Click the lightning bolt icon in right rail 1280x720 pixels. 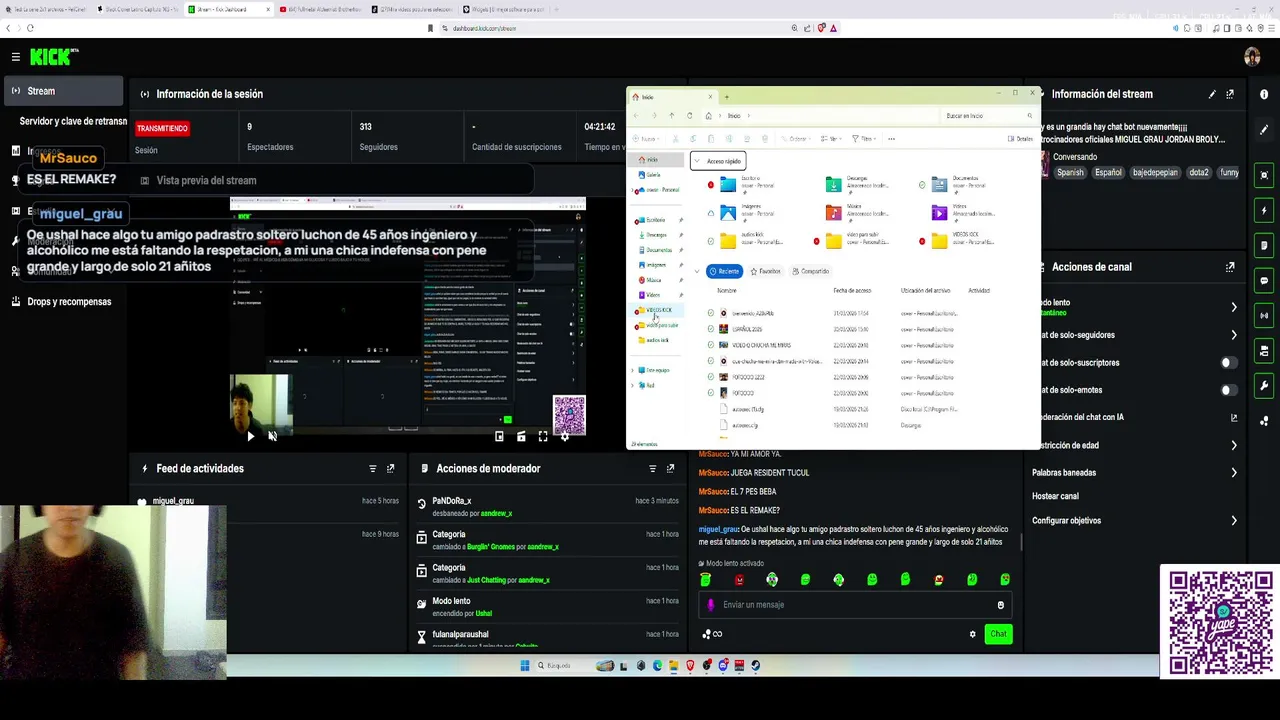coord(1265,211)
